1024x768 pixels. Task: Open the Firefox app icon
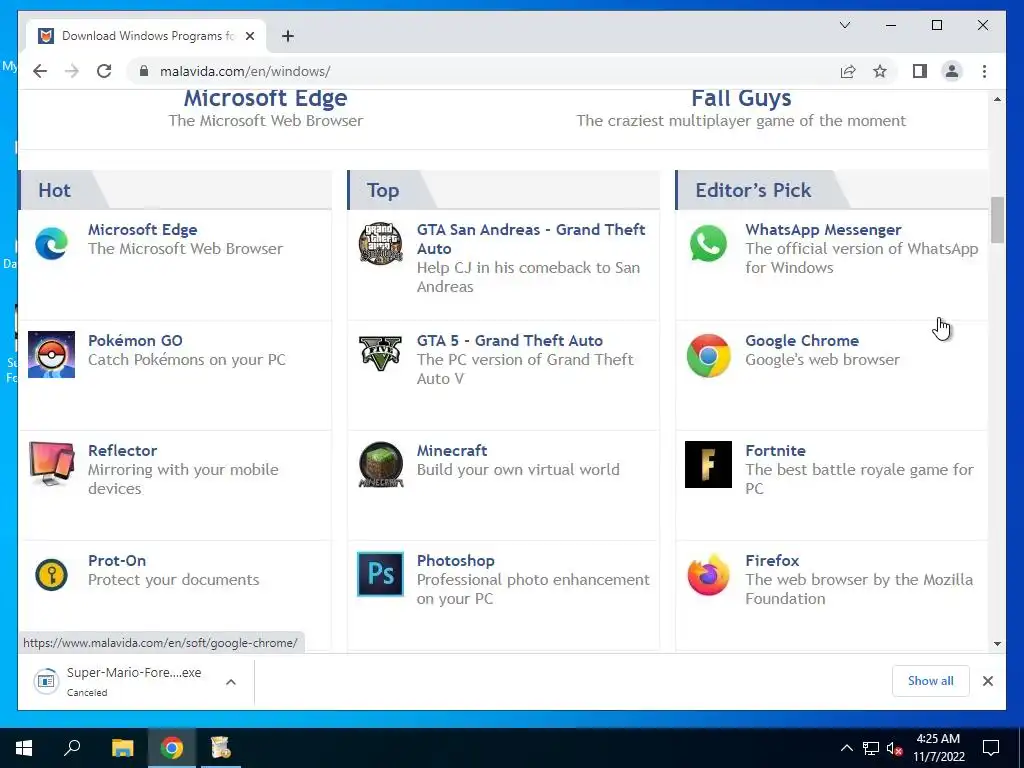tap(709, 575)
